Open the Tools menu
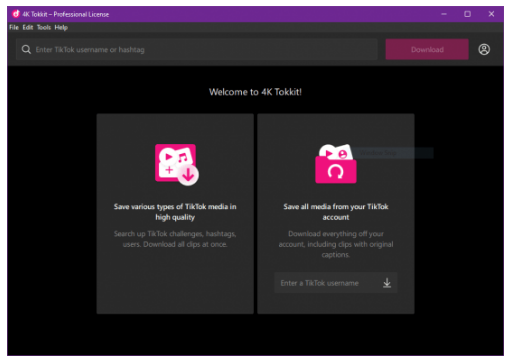 (44, 27)
